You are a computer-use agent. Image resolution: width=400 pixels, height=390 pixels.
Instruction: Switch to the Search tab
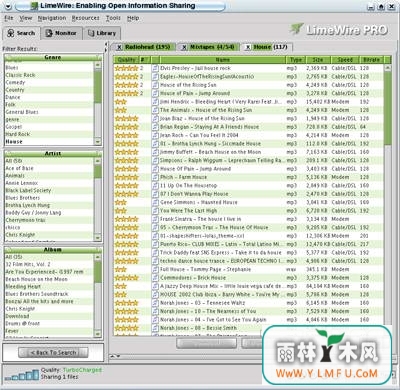pyautogui.click(x=21, y=33)
